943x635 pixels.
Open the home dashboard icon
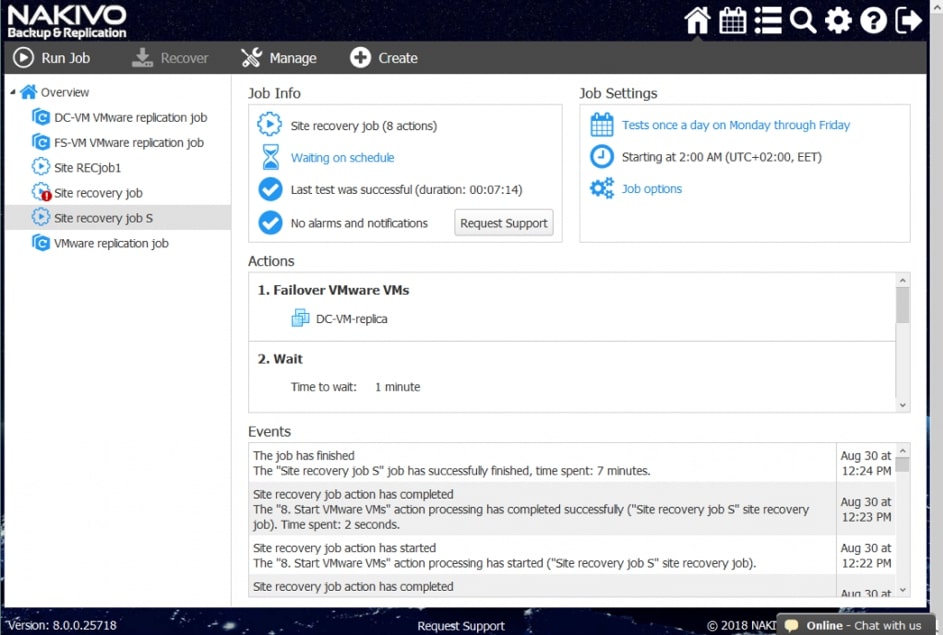pyautogui.click(x=697, y=20)
